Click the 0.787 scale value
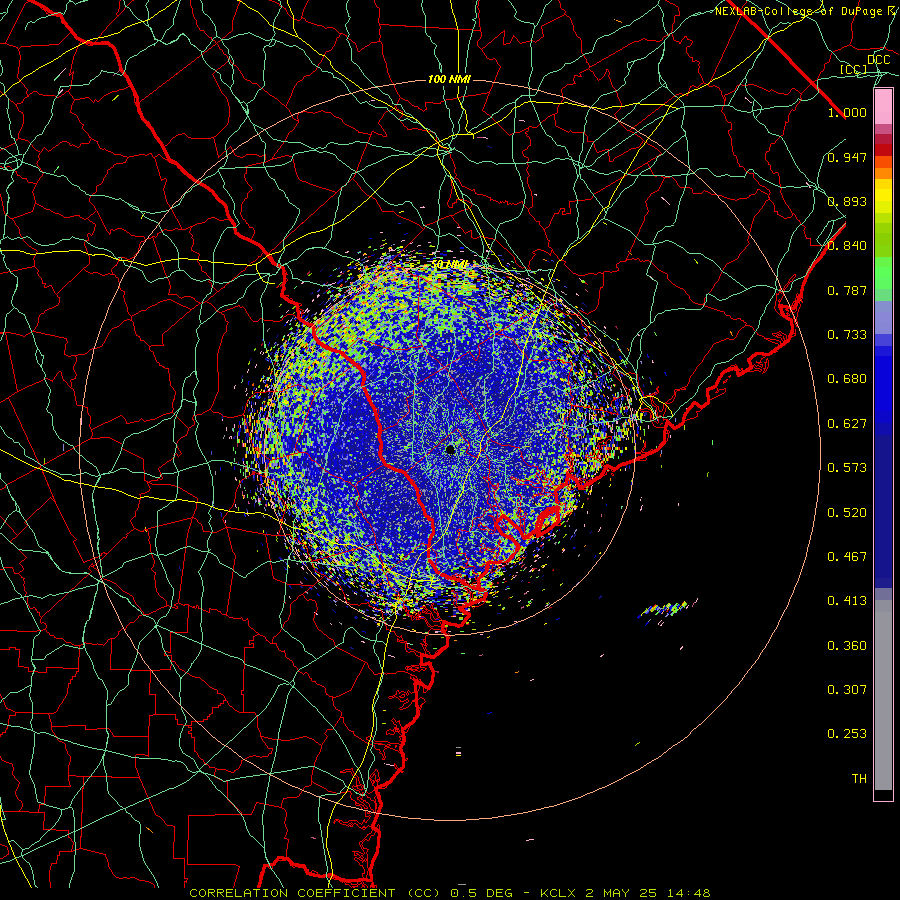 click(847, 290)
